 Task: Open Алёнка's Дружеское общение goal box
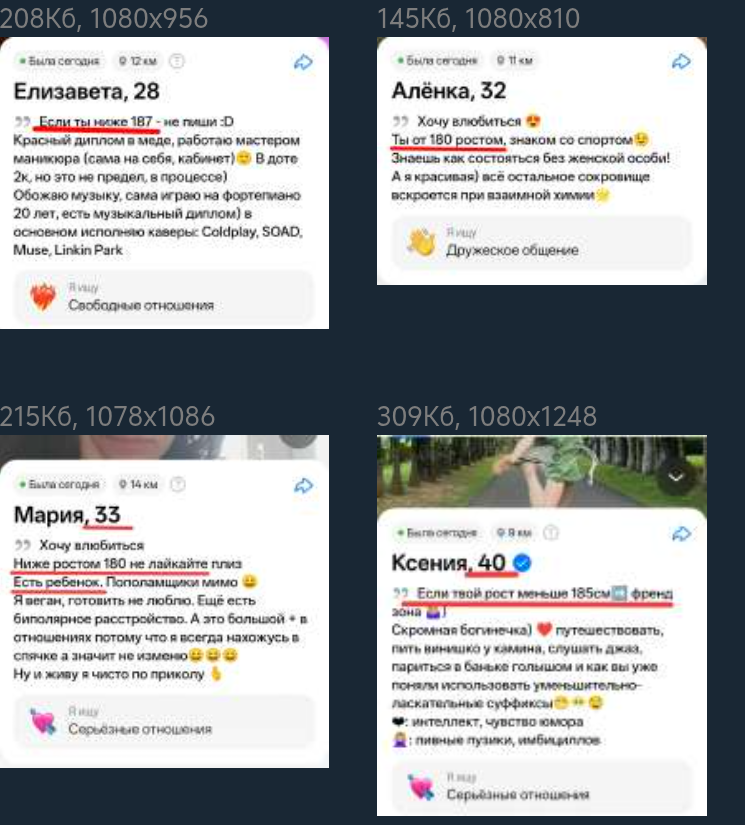tap(541, 242)
